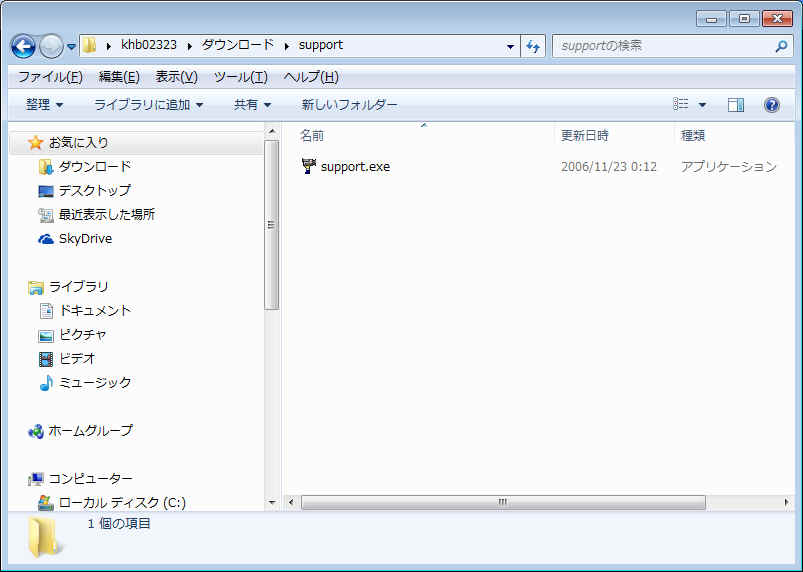This screenshot has height=572, width=803.
Task: Open the 共有 dropdown
Action: pos(252,105)
